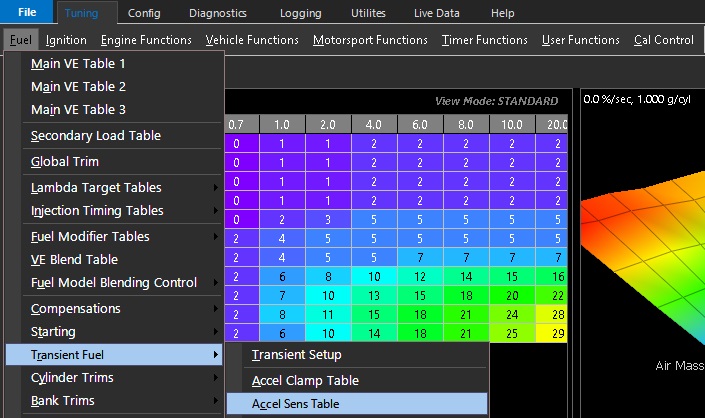Image resolution: width=705 pixels, height=418 pixels.
Task: Expand the Lambda Target Tables submenu
Action: (96, 187)
